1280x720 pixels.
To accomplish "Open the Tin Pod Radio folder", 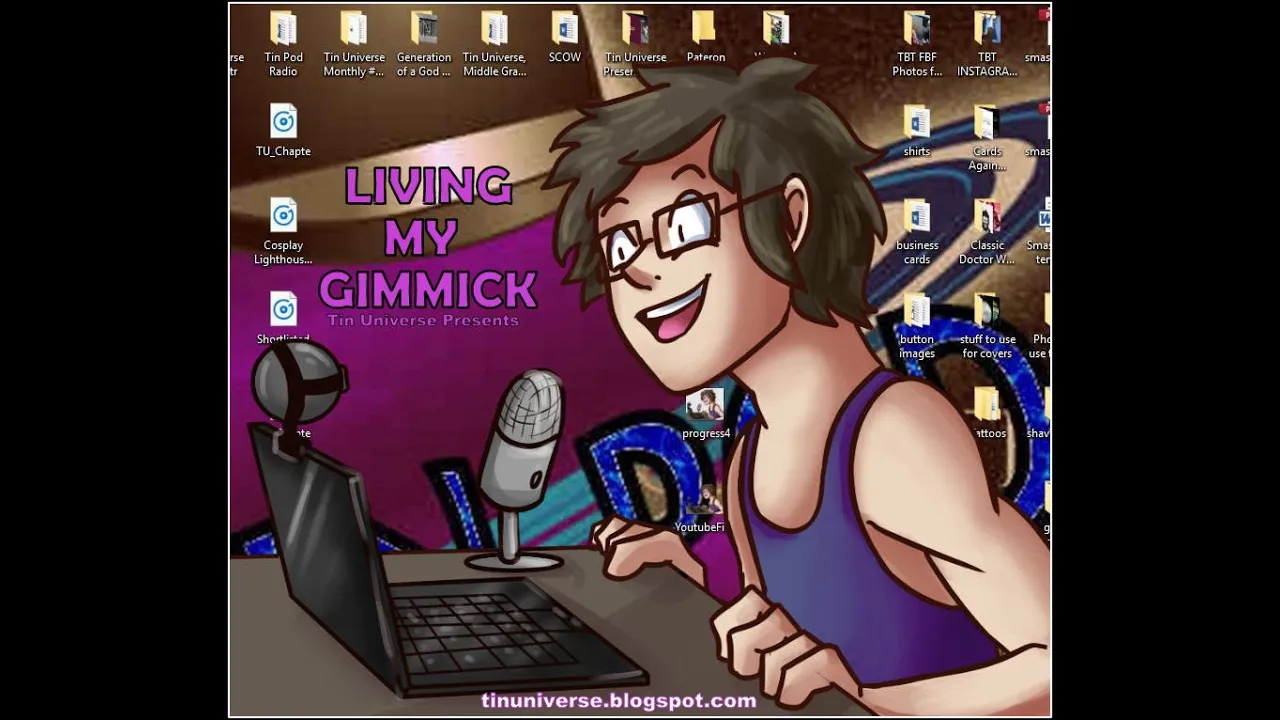I will point(283,45).
